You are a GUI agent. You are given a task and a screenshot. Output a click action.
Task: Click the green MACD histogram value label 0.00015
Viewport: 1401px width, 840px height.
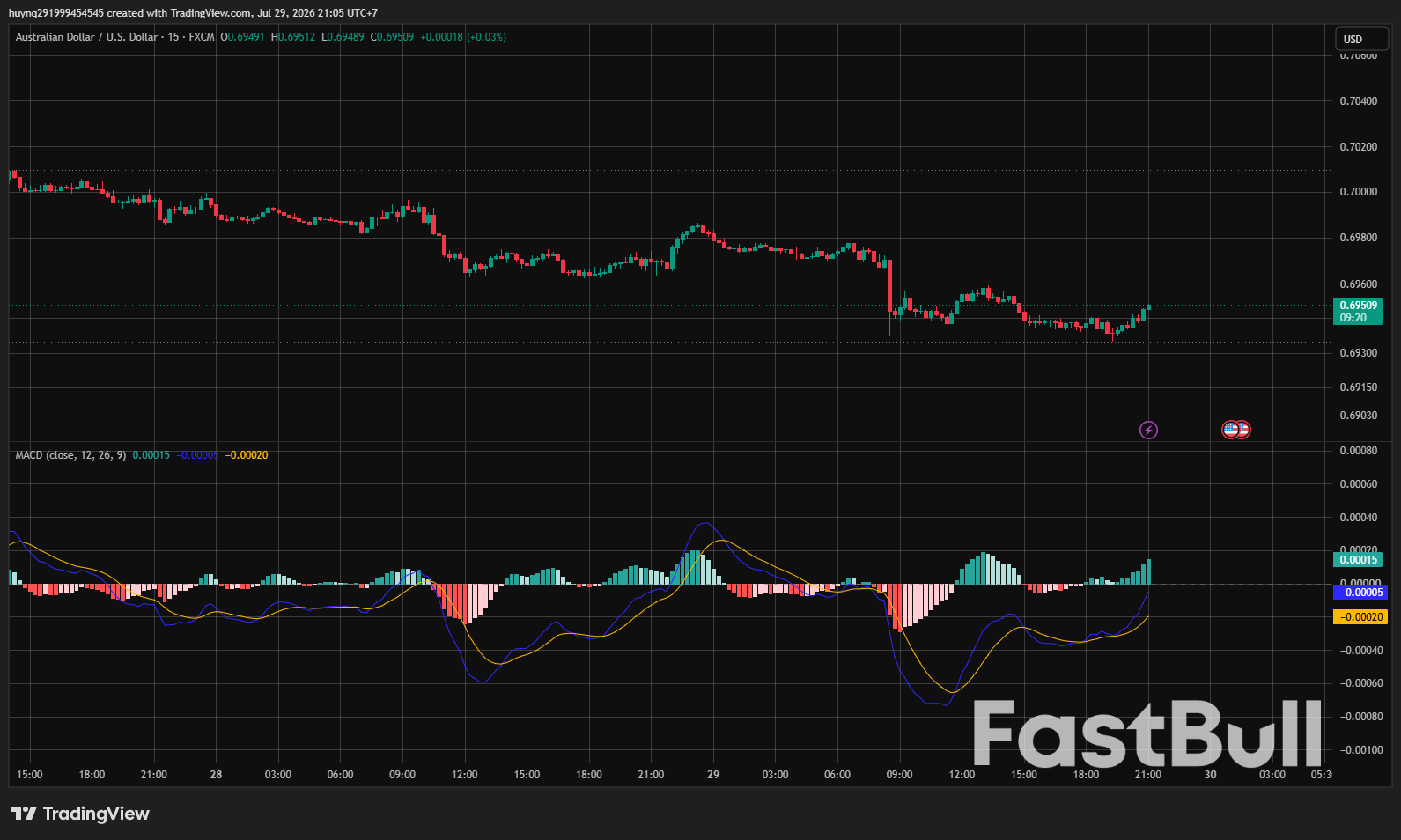pyautogui.click(x=1358, y=560)
